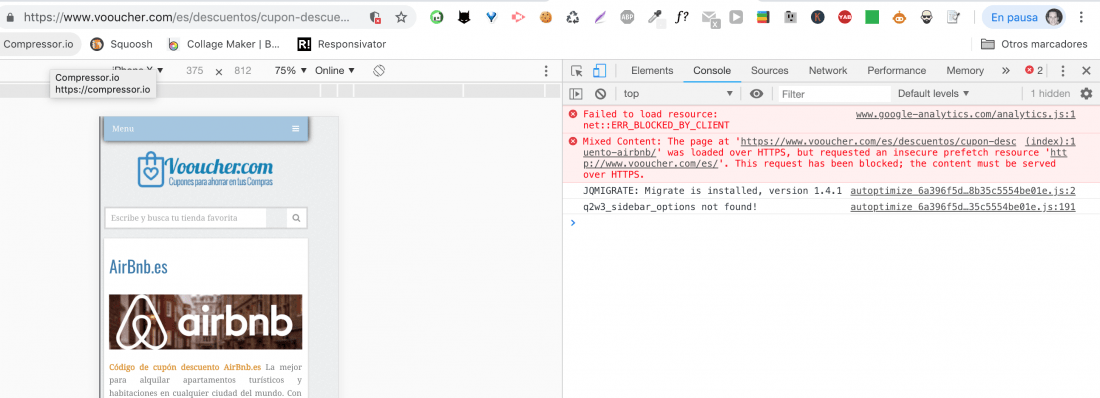This screenshot has height=398, width=1100.
Task: Open console settings gear
Action: 1086,93
